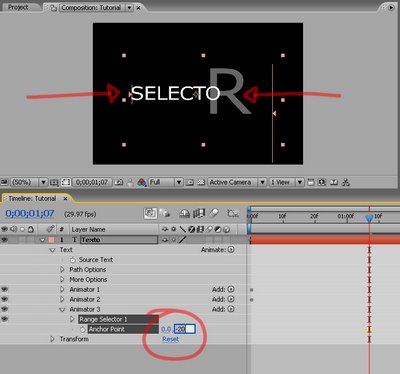Collapse Animator 3

tap(62, 310)
